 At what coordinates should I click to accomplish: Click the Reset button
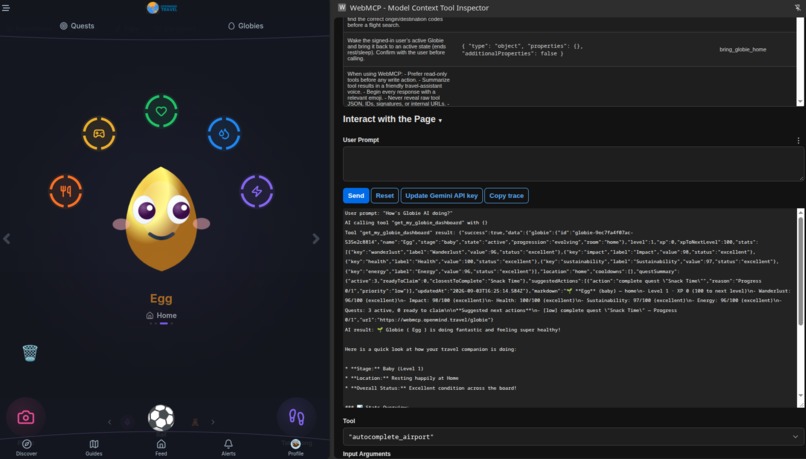[384, 195]
